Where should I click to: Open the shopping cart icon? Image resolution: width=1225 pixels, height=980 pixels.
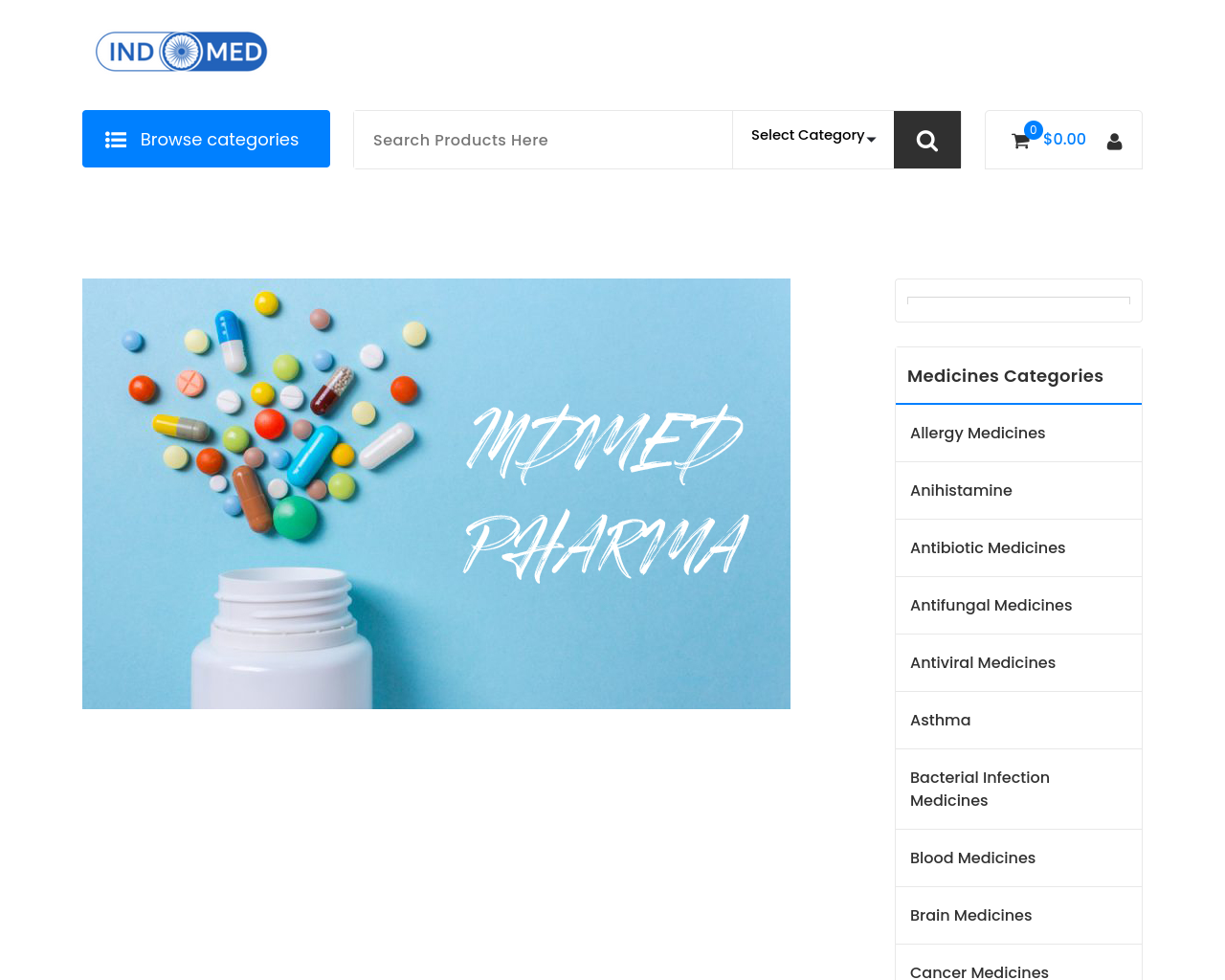pyautogui.click(x=1020, y=142)
